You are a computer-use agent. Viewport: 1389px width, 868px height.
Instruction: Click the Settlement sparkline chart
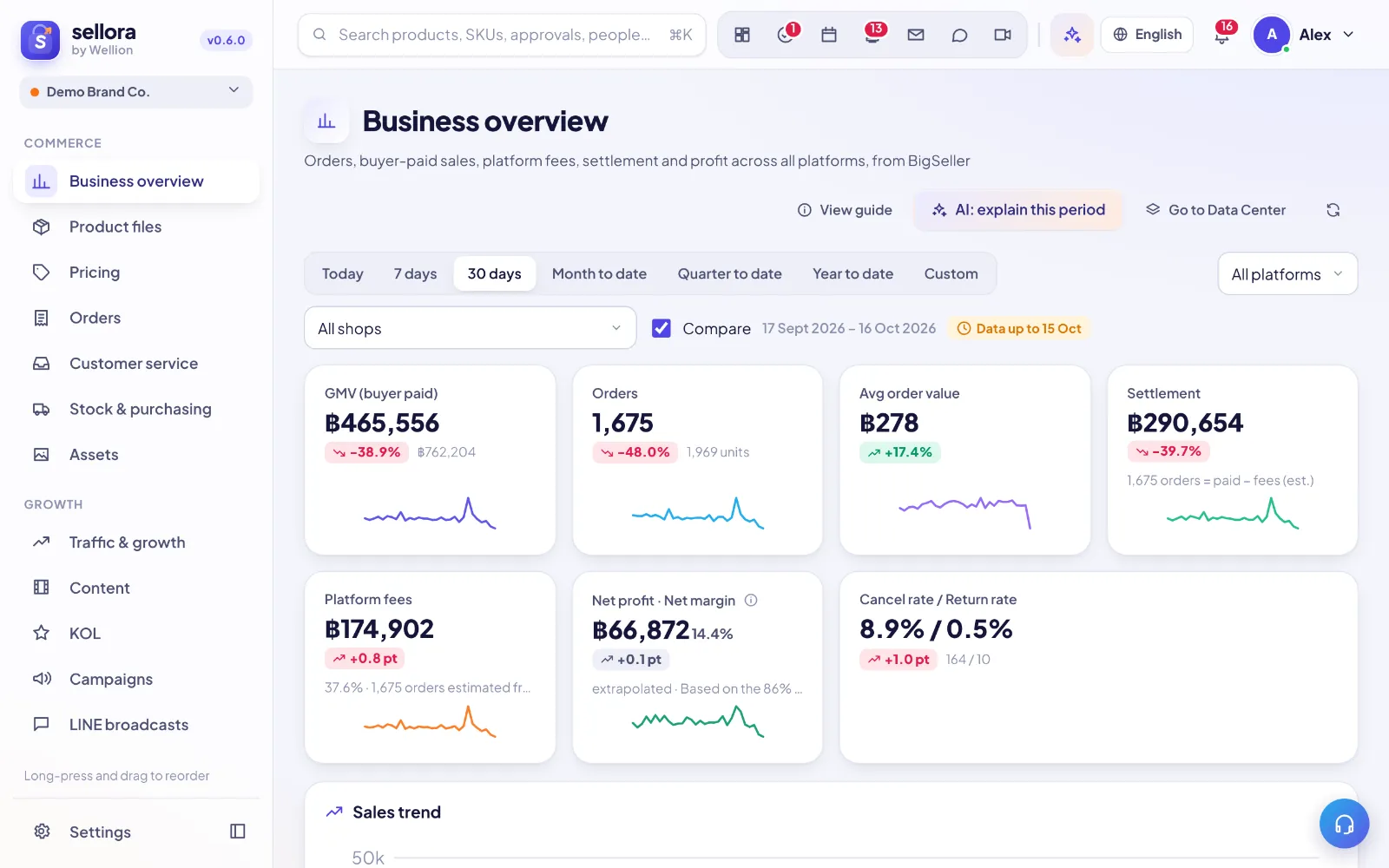click(x=1233, y=513)
